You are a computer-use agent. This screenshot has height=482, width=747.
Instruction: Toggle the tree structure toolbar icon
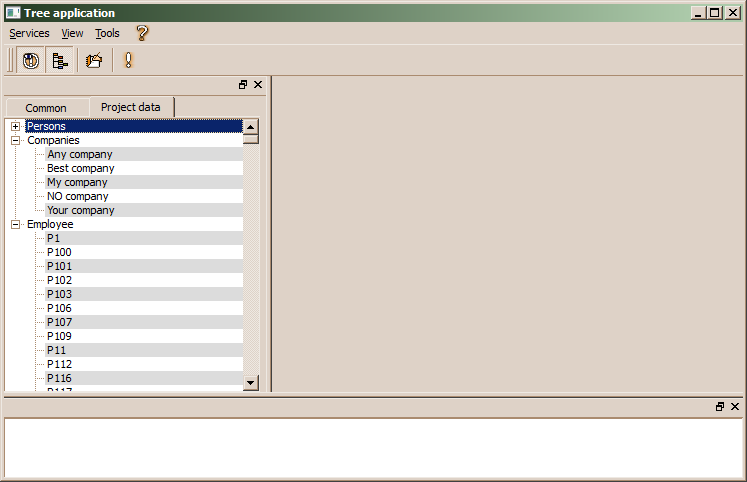tap(60, 60)
